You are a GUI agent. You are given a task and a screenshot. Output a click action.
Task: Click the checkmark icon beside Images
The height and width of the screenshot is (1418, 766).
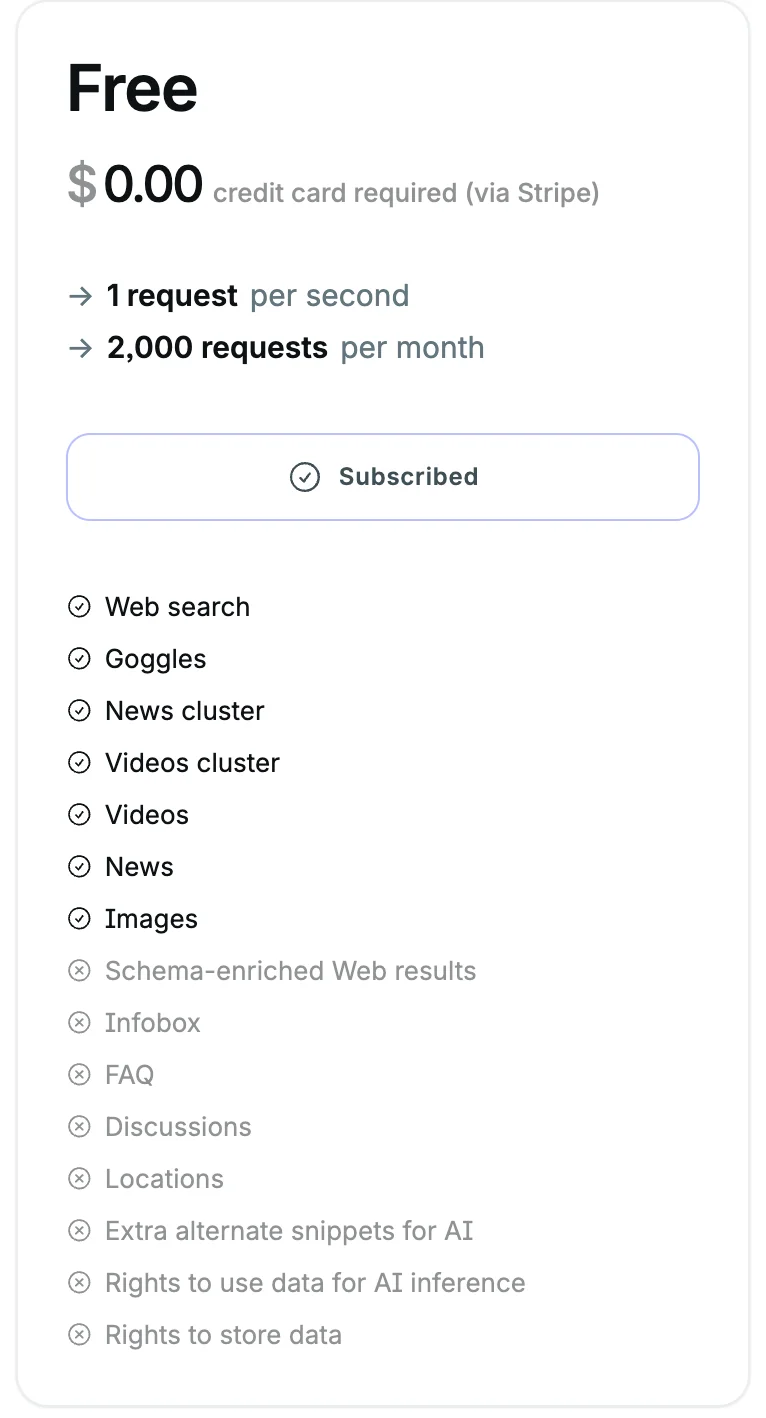point(80,919)
